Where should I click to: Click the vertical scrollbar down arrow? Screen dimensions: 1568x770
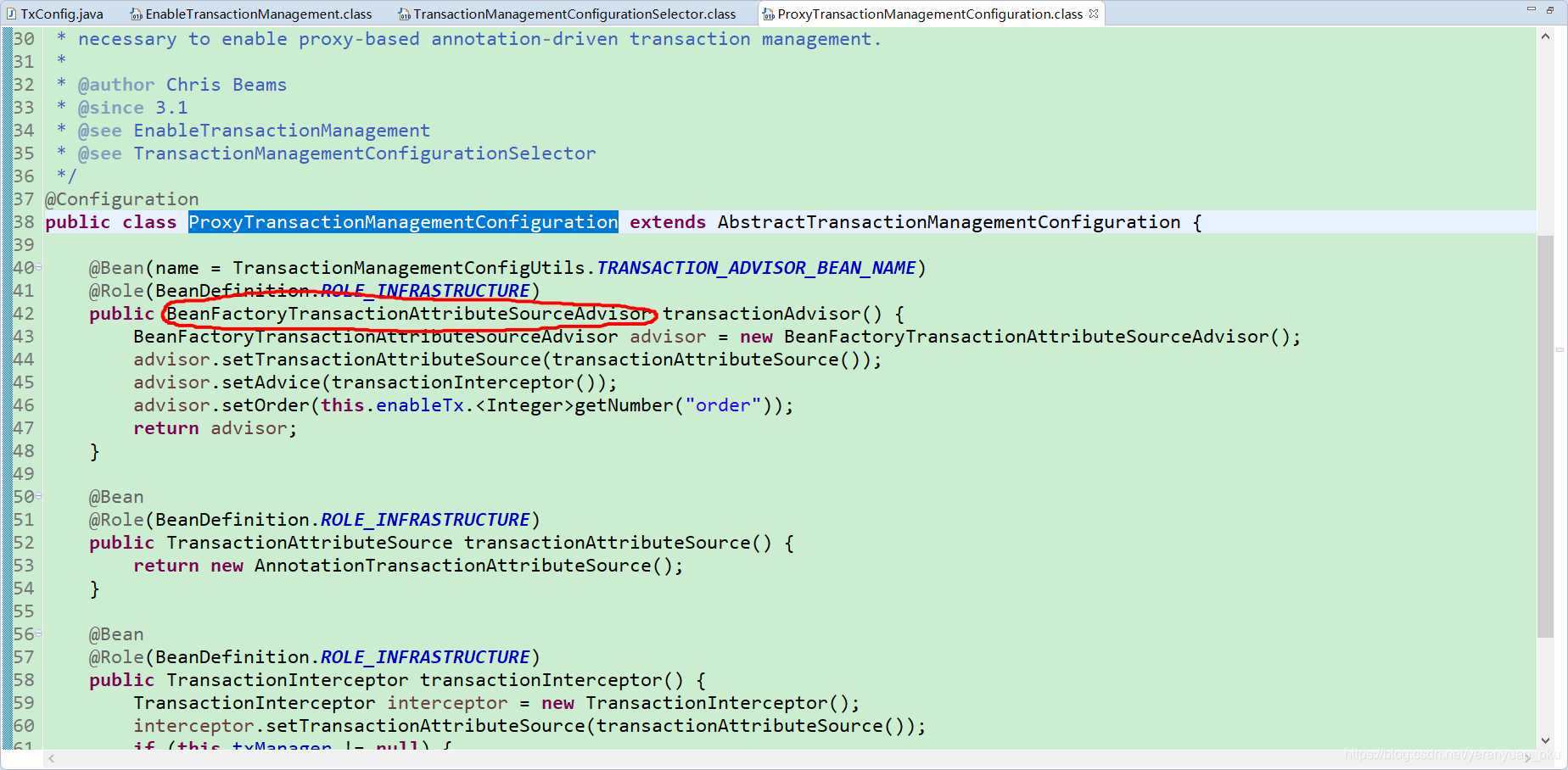pos(1545,740)
